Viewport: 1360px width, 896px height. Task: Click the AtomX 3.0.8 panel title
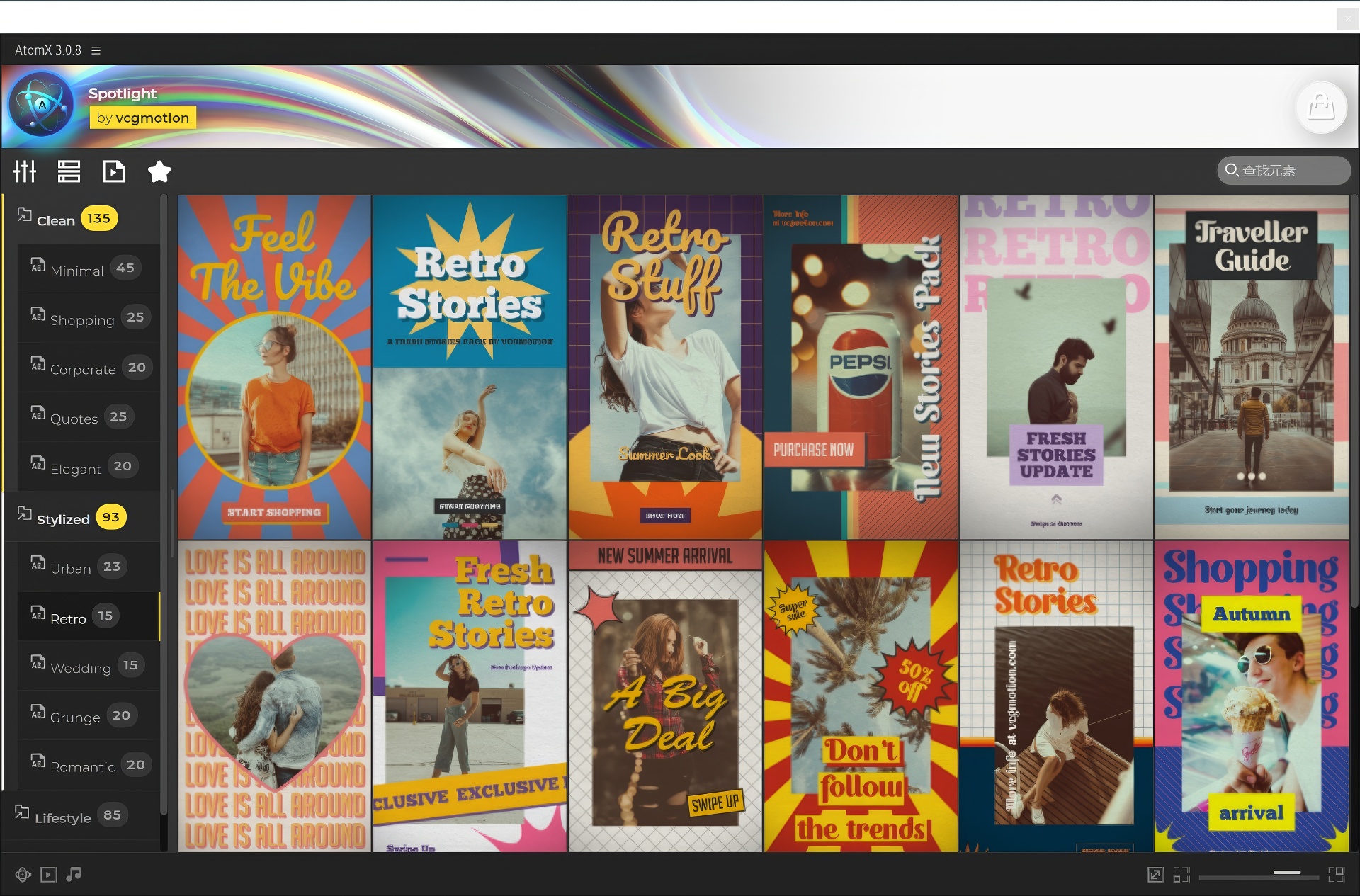(x=48, y=50)
